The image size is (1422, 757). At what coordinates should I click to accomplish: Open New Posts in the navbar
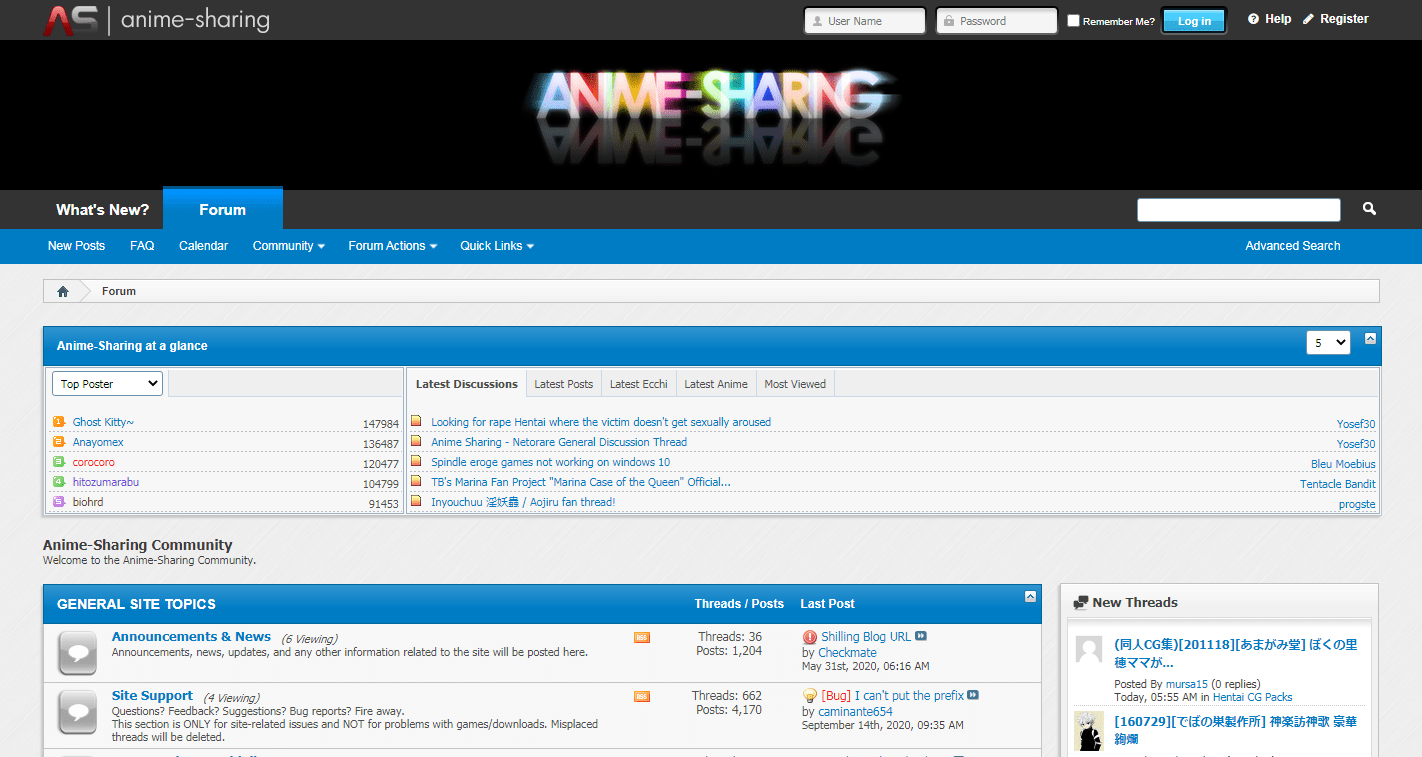coord(76,246)
